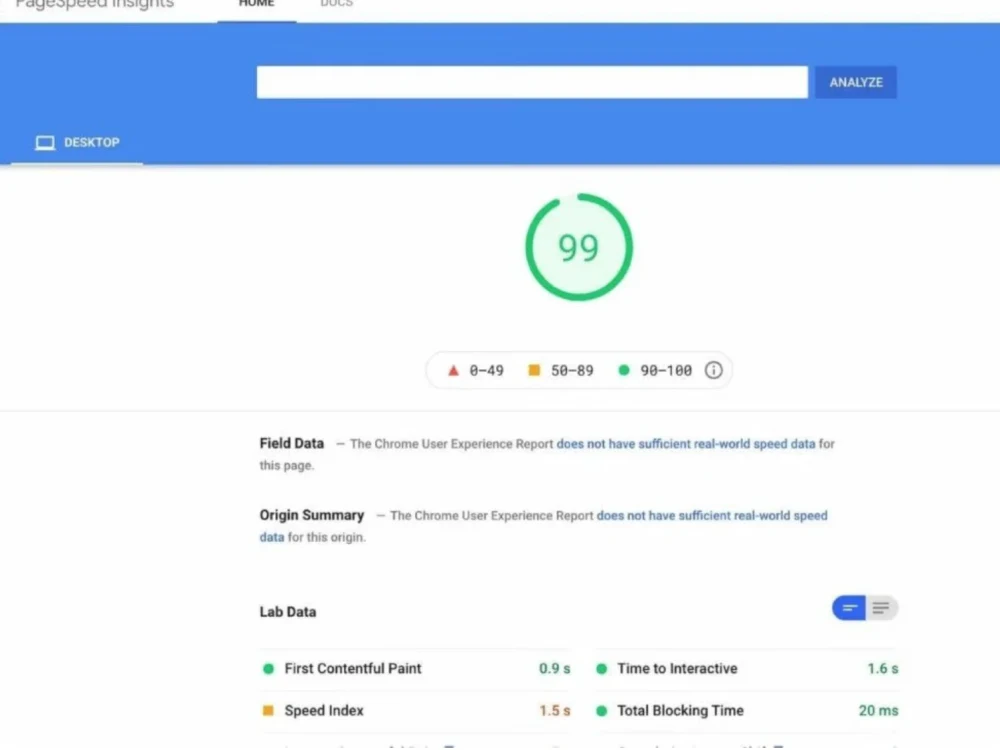Select the Speed Index label
Viewport: 1000px width, 750px height.
[x=324, y=710]
